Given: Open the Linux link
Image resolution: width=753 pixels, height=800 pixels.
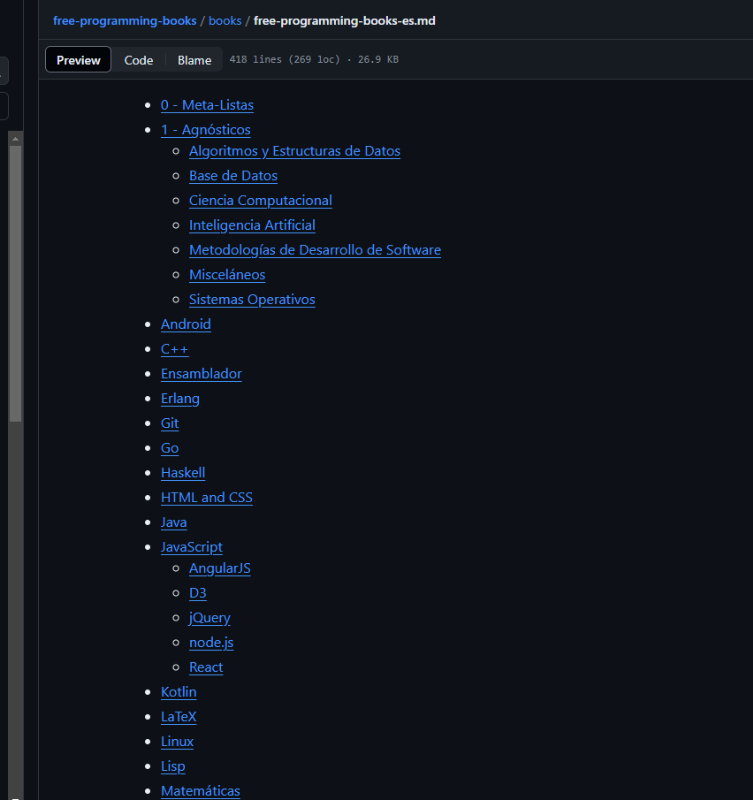Looking at the screenshot, I should [x=177, y=741].
